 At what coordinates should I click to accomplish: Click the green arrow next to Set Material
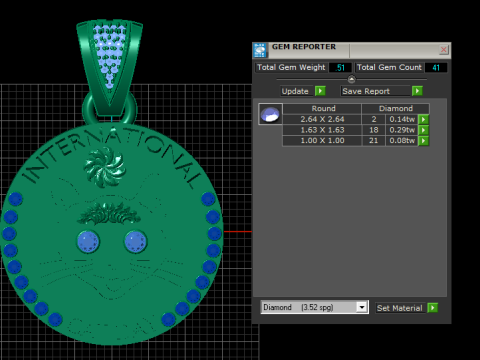point(432,308)
